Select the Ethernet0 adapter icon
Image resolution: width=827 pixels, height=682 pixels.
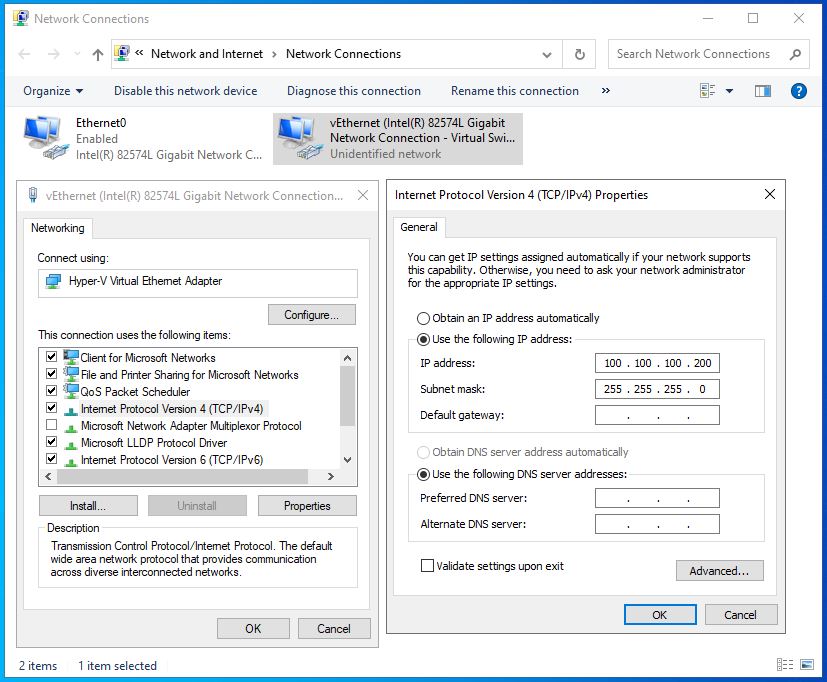[46, 138]
